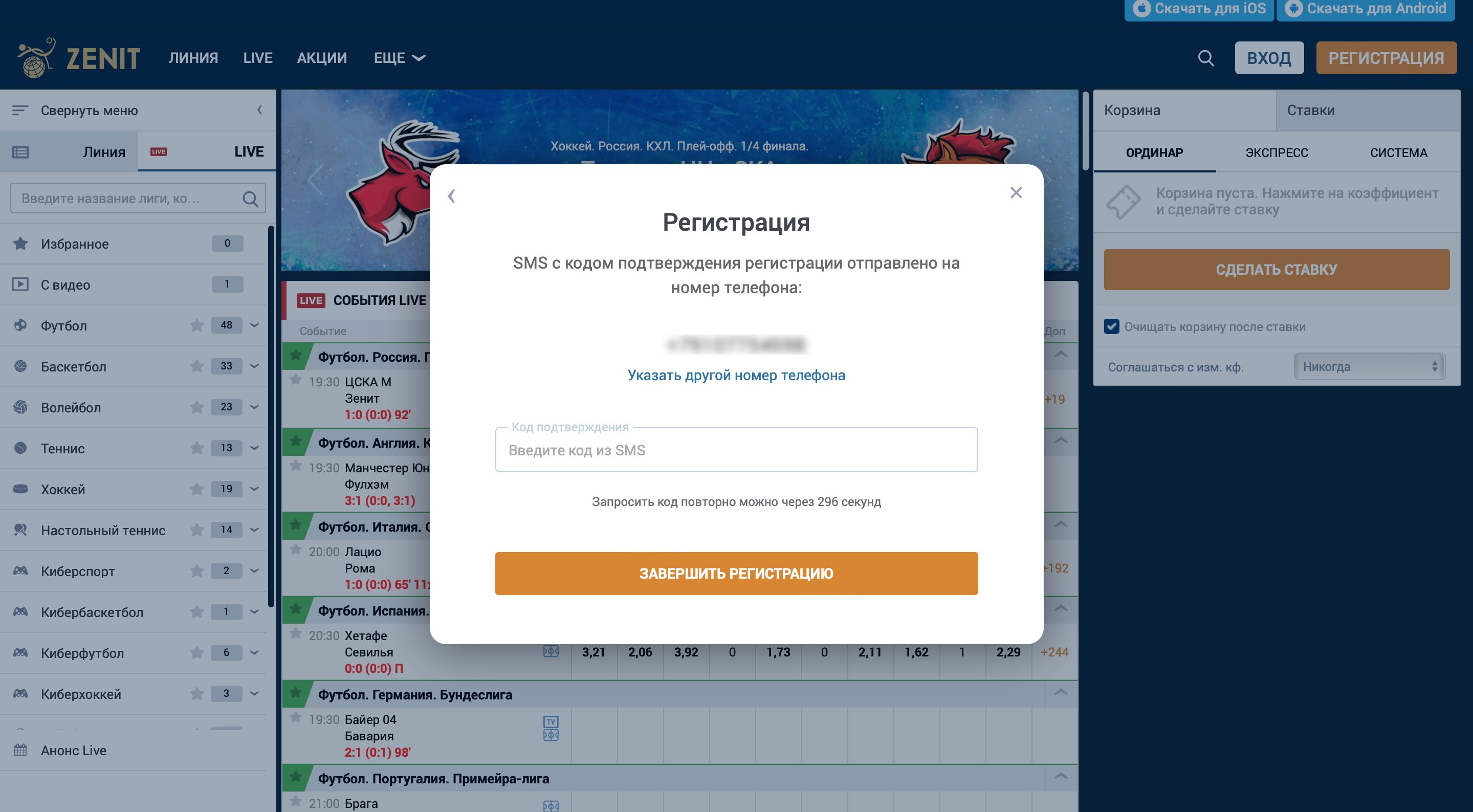Click "Указать другой номер телефона" link
The image size is (1473, 812).
pyautogui.click(x=736, y=375)
